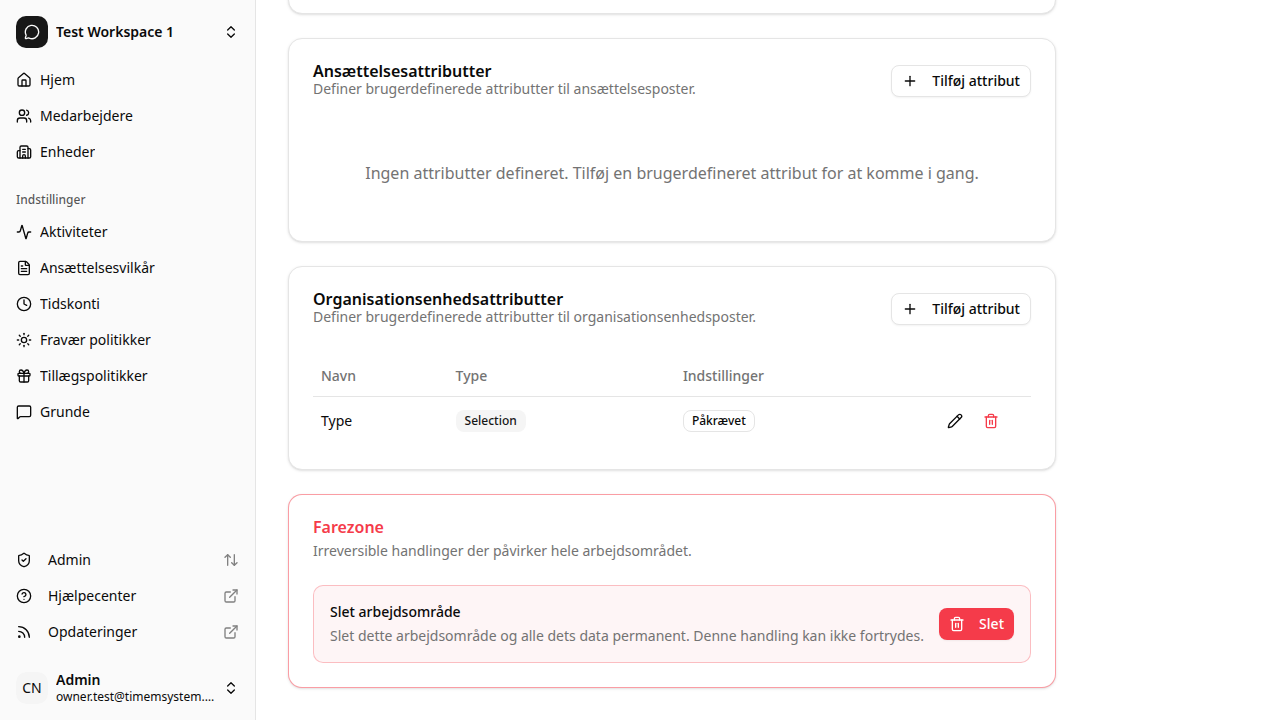Select Aktiviteter under Indstillinger

pos(24,231)
